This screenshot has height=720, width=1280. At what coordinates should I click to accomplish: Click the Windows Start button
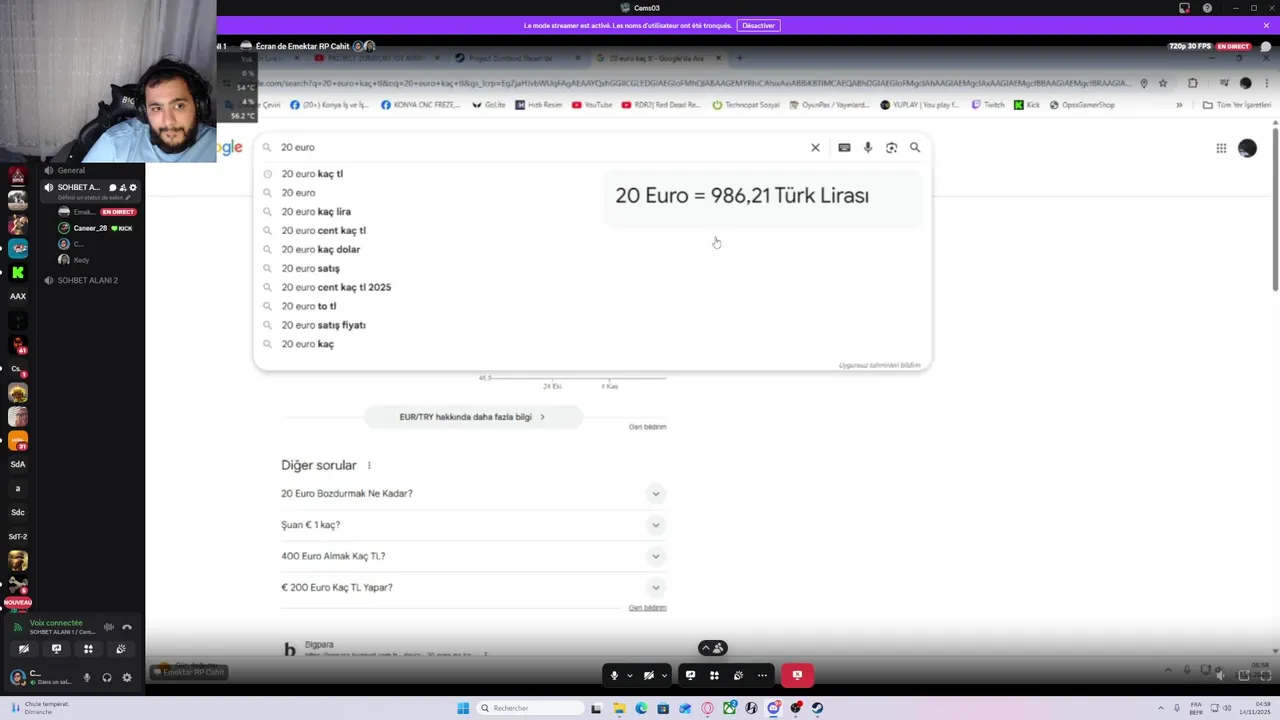pos(463,708)
